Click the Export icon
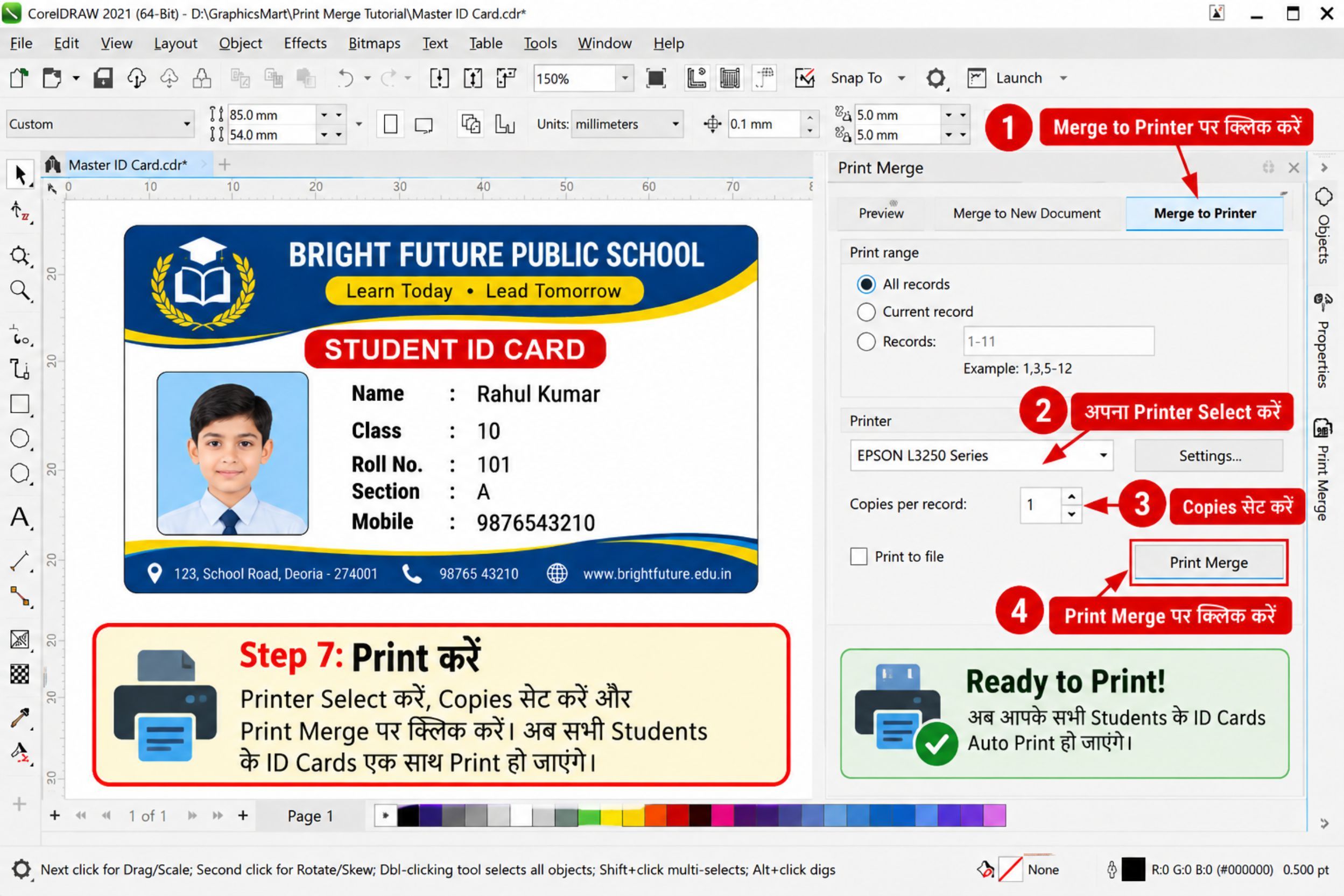 pyautogui.click(x=473, y=77)
